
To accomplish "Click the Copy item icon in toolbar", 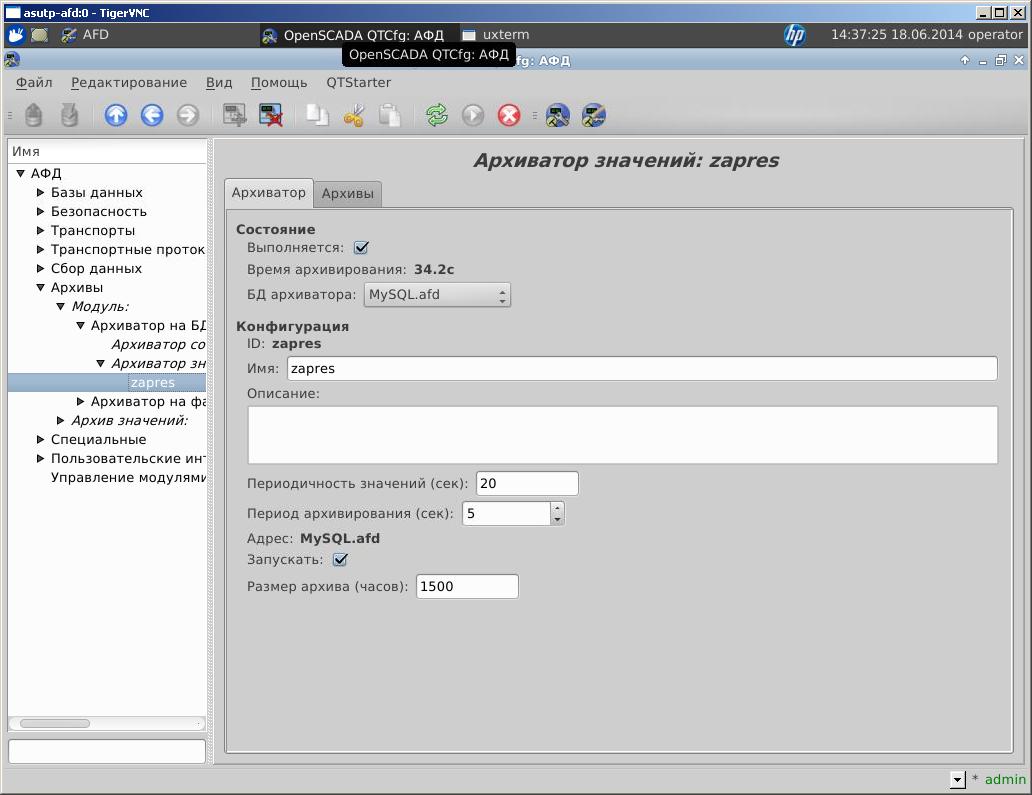I will click(x=317, y=116).
